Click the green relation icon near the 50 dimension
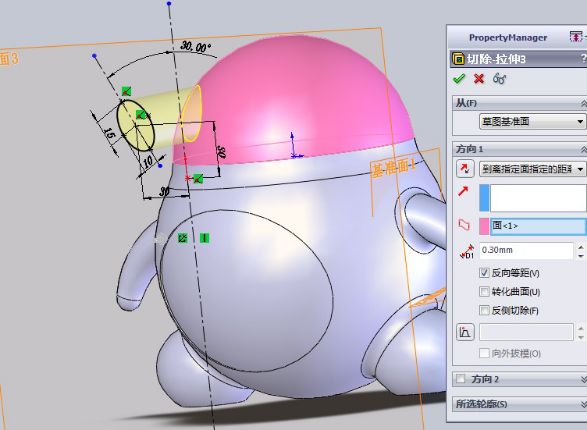The image size is (587, 430). pyautogui.click(x=198, y=179)
